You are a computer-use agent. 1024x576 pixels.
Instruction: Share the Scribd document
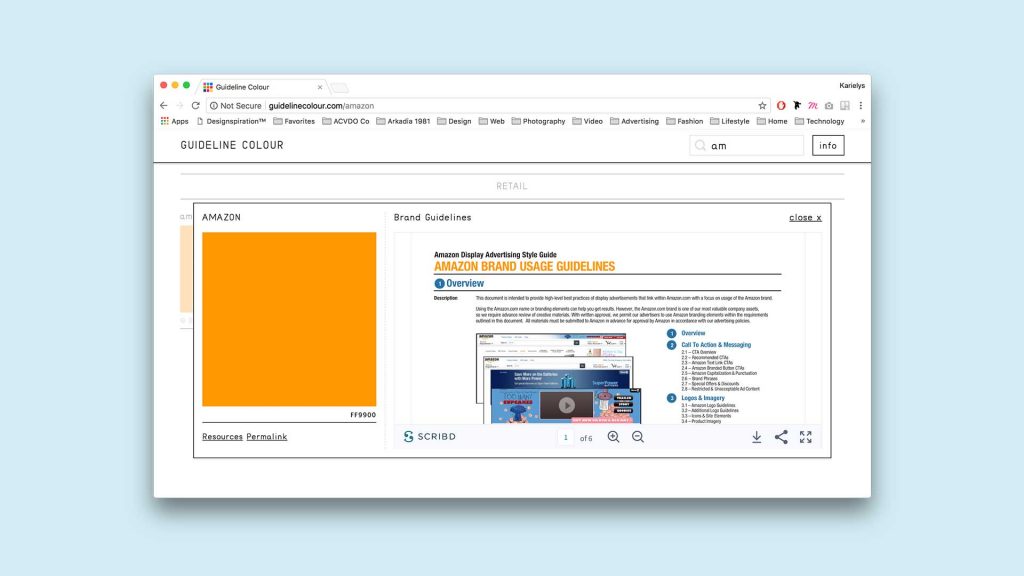tap(781, 437)
